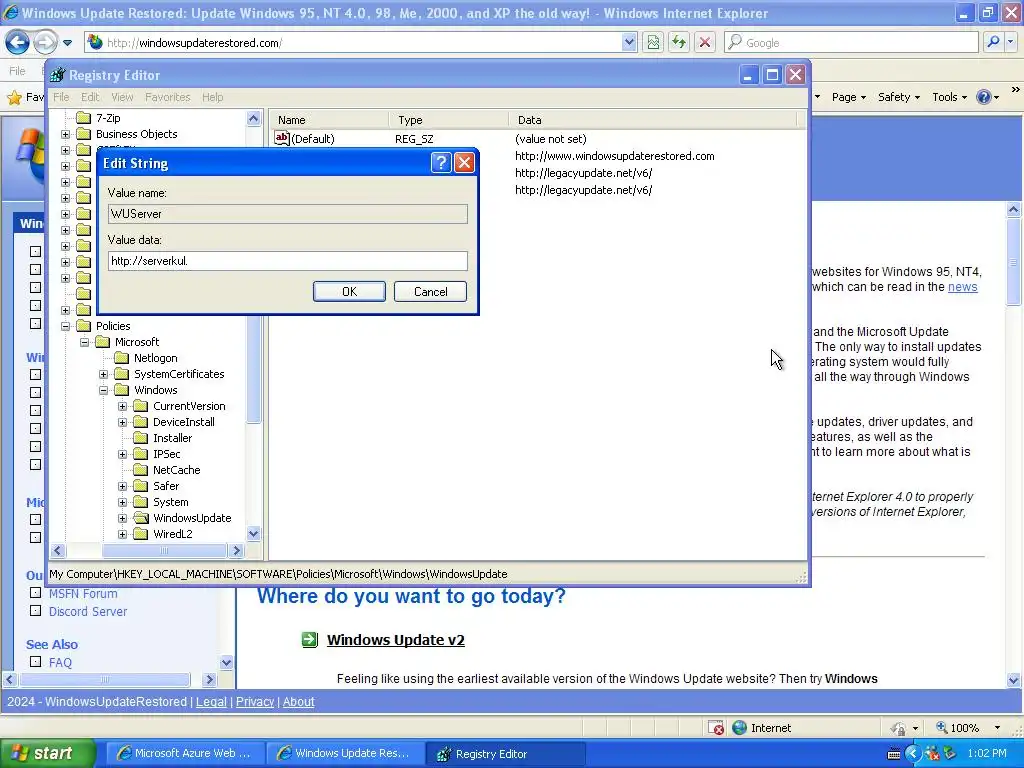Click Cancel in Edit String dialog
The image size is (1024, 768).
(430, 291)
